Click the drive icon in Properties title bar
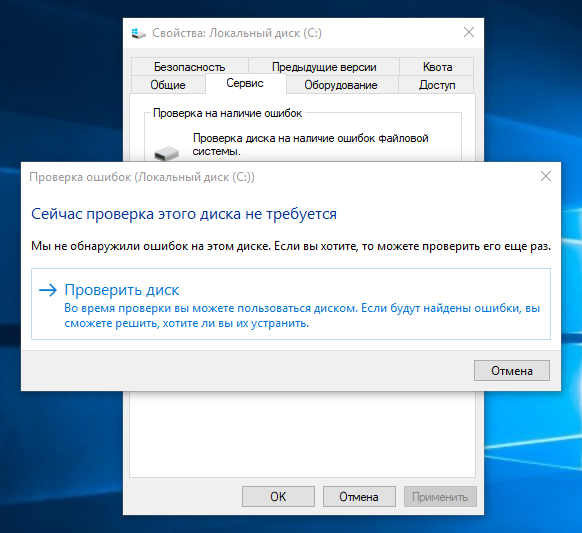 click(138, 33)
